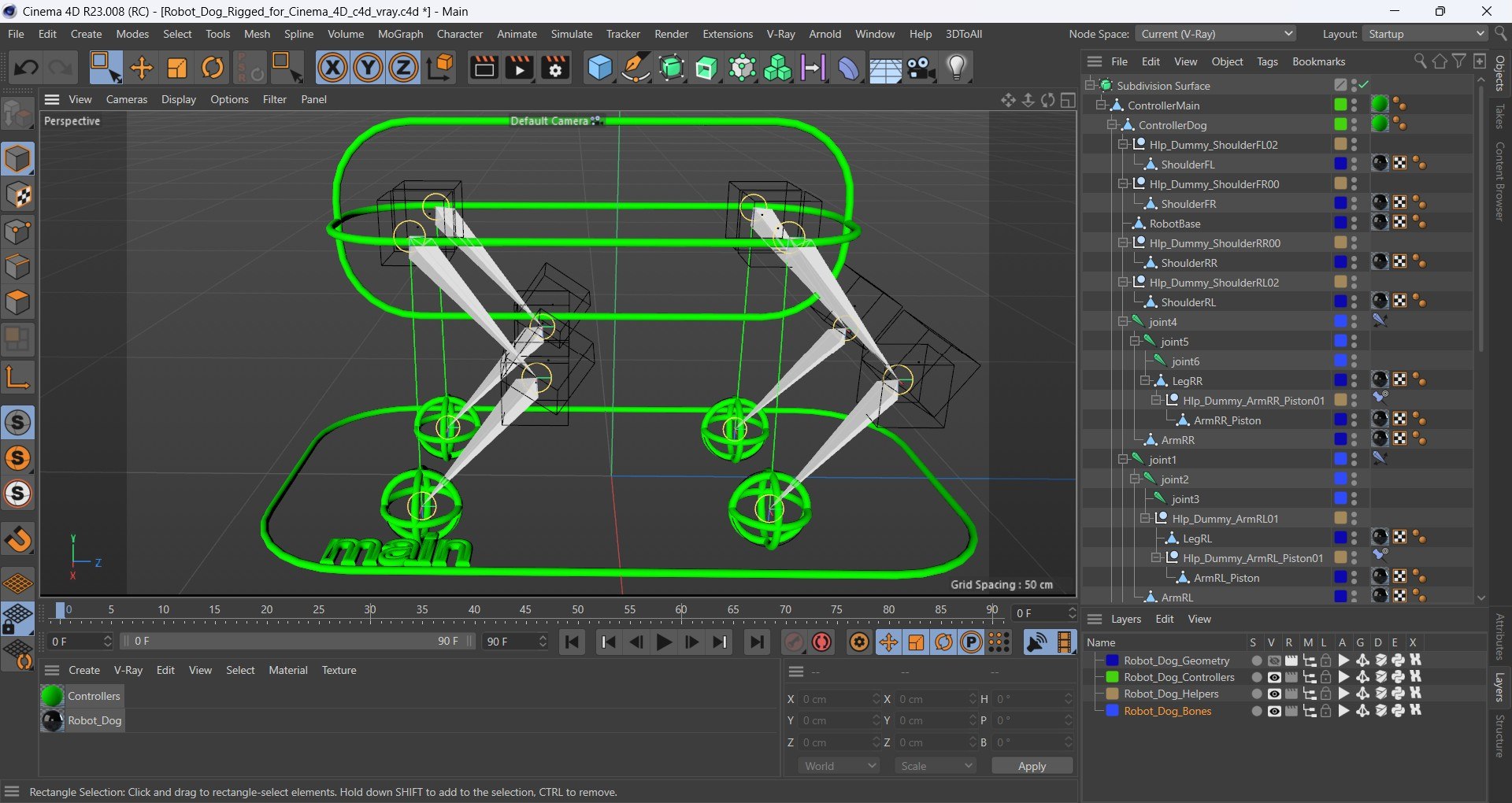The height and width of the screenshot is (803, 1512).
Task: Collapse the Subdivision Surface node
Action: 1090,86
